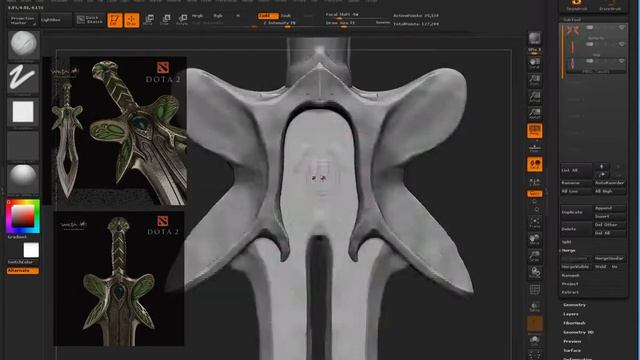Toggle the Transp transparency icon

pyautogui.click(x=535, y=307)
